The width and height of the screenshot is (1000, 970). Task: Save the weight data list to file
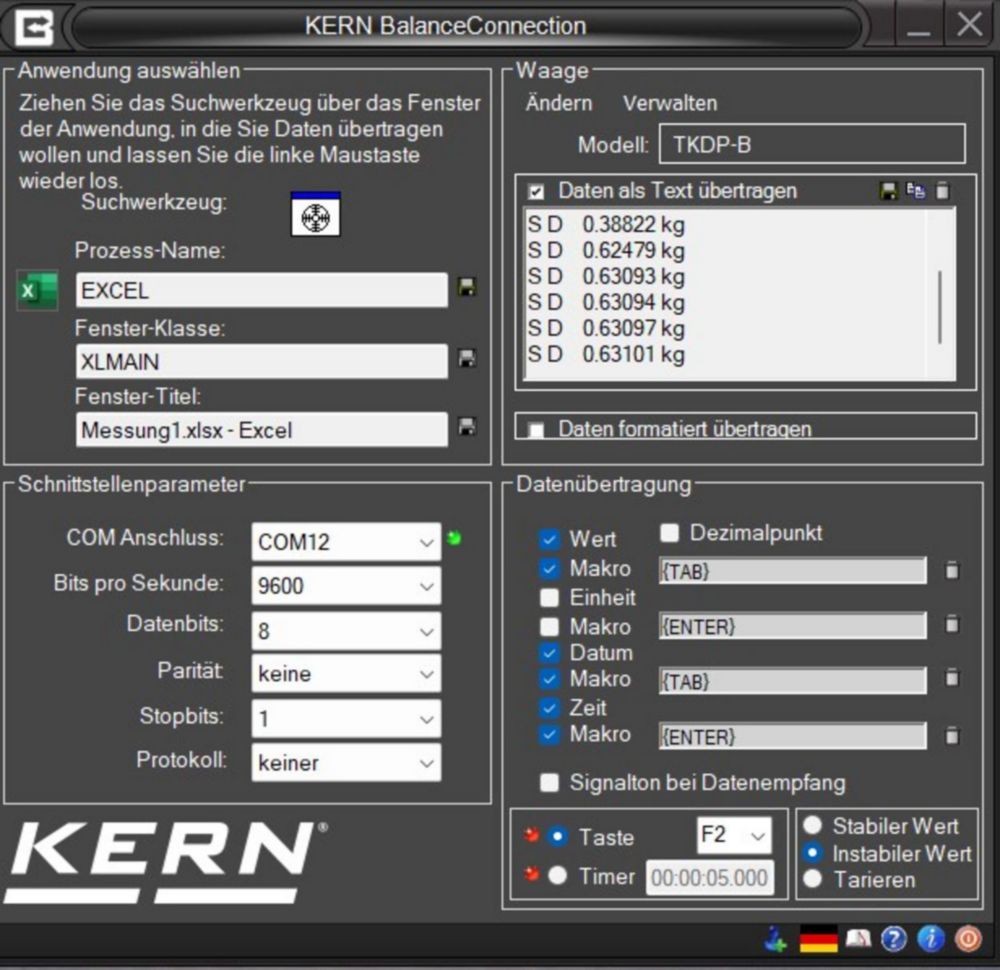(x=889, y=190)
